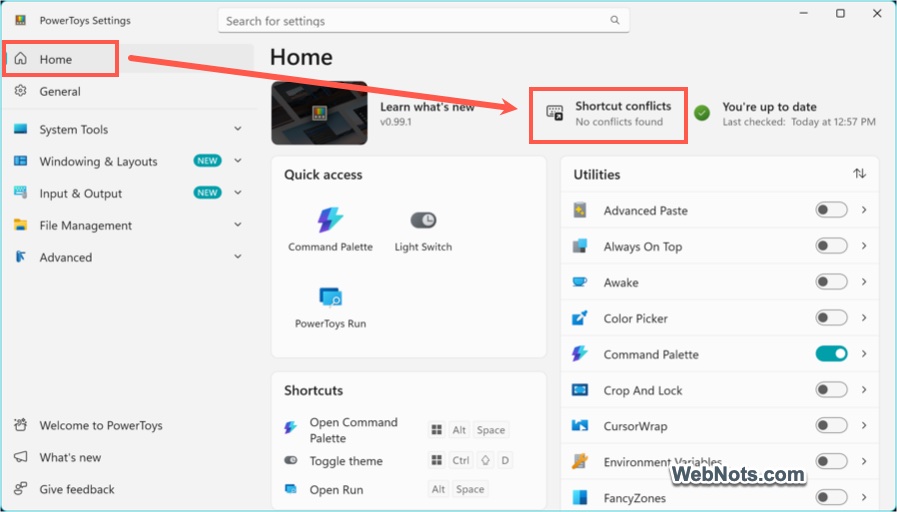Viewport: 897px width, 512px height.
Task: Turn on the FancyZones toggle
Action: 831,497
